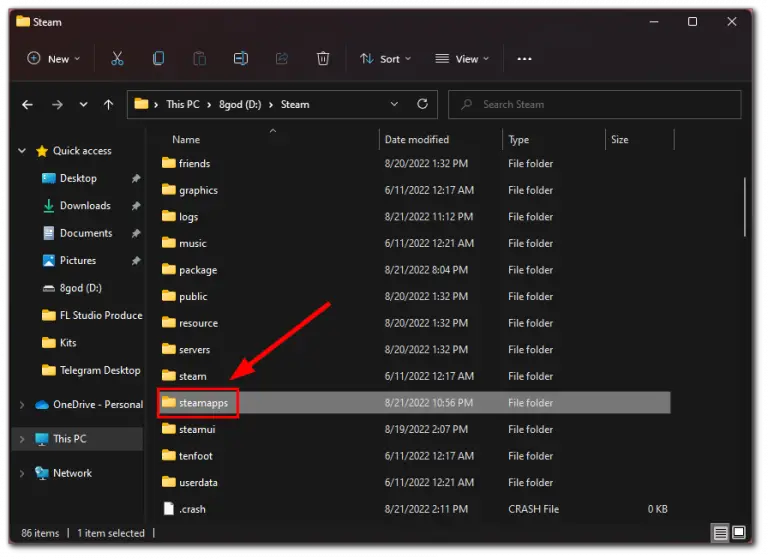Expand address bar history dropdown
The height and width of the screenshot is (559, 768).
394,104
